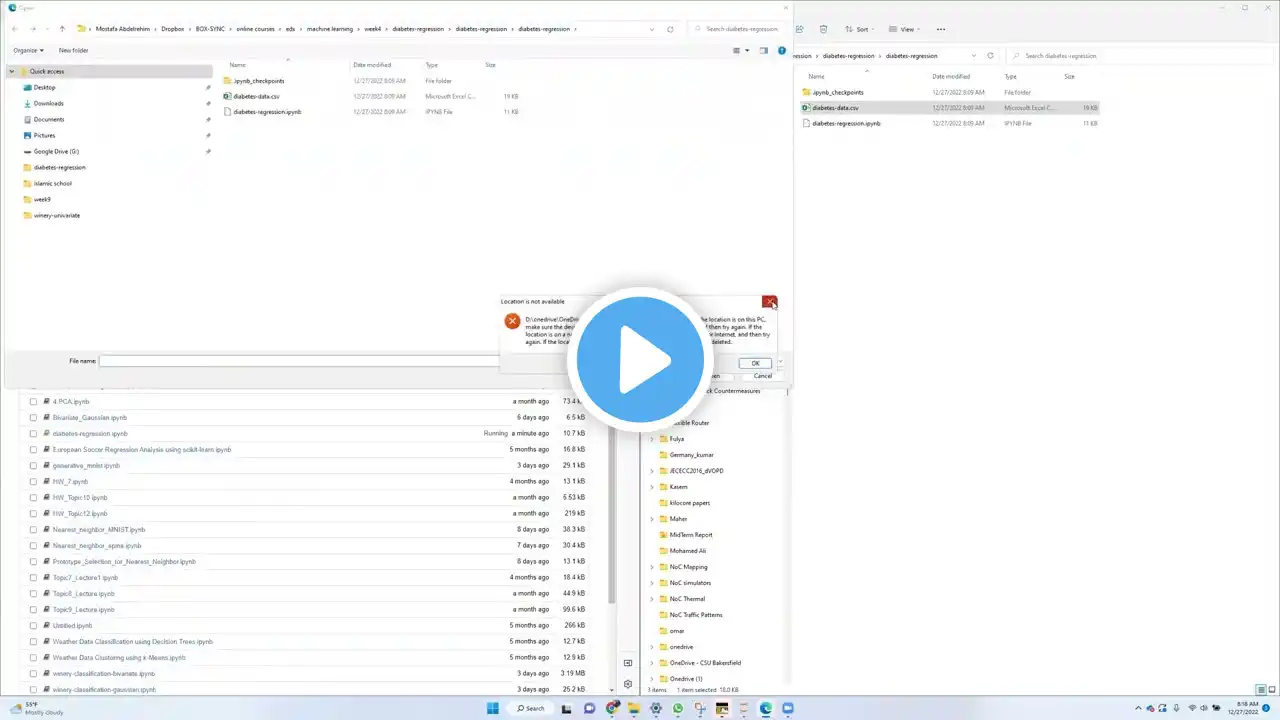The width and height of the screenshot is (1280, 720).
Task: Tick the checkbox for Untitled.ipynb
Action: 33,625
